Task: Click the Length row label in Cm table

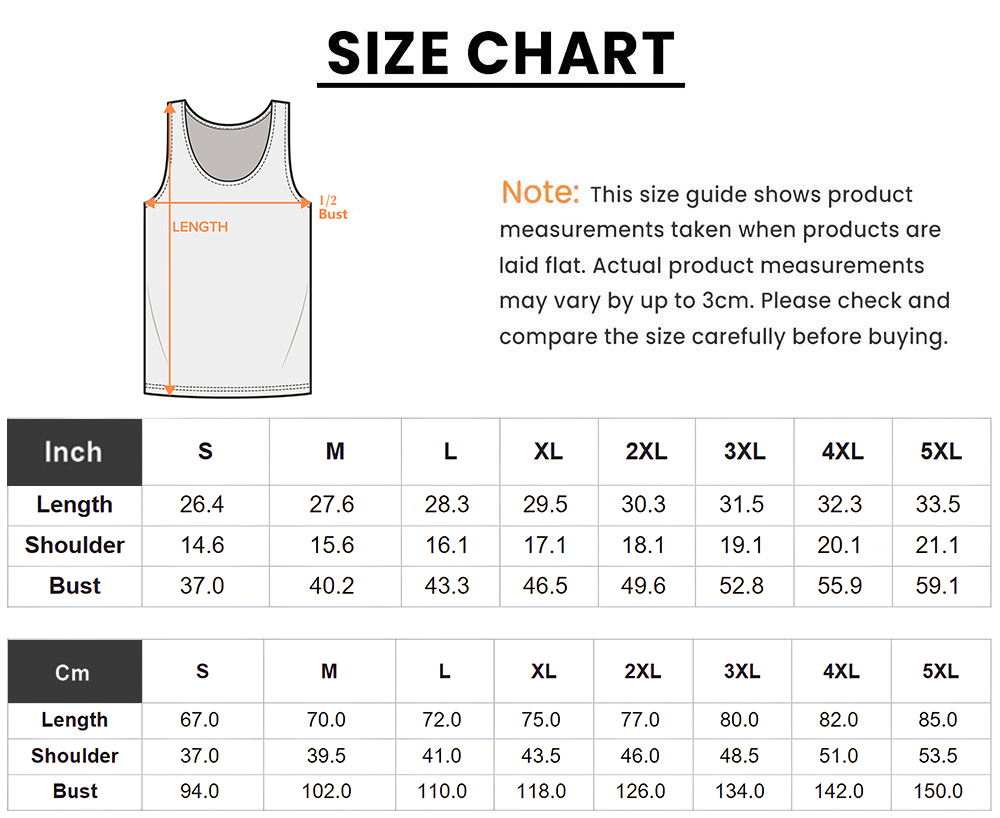Action: pyautogui.click(x=75, y=720)
